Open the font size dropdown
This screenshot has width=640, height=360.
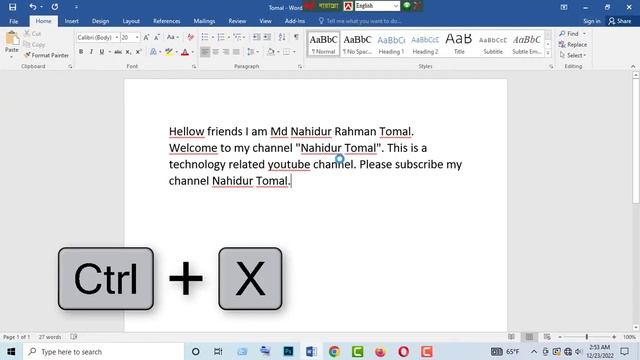137,37
